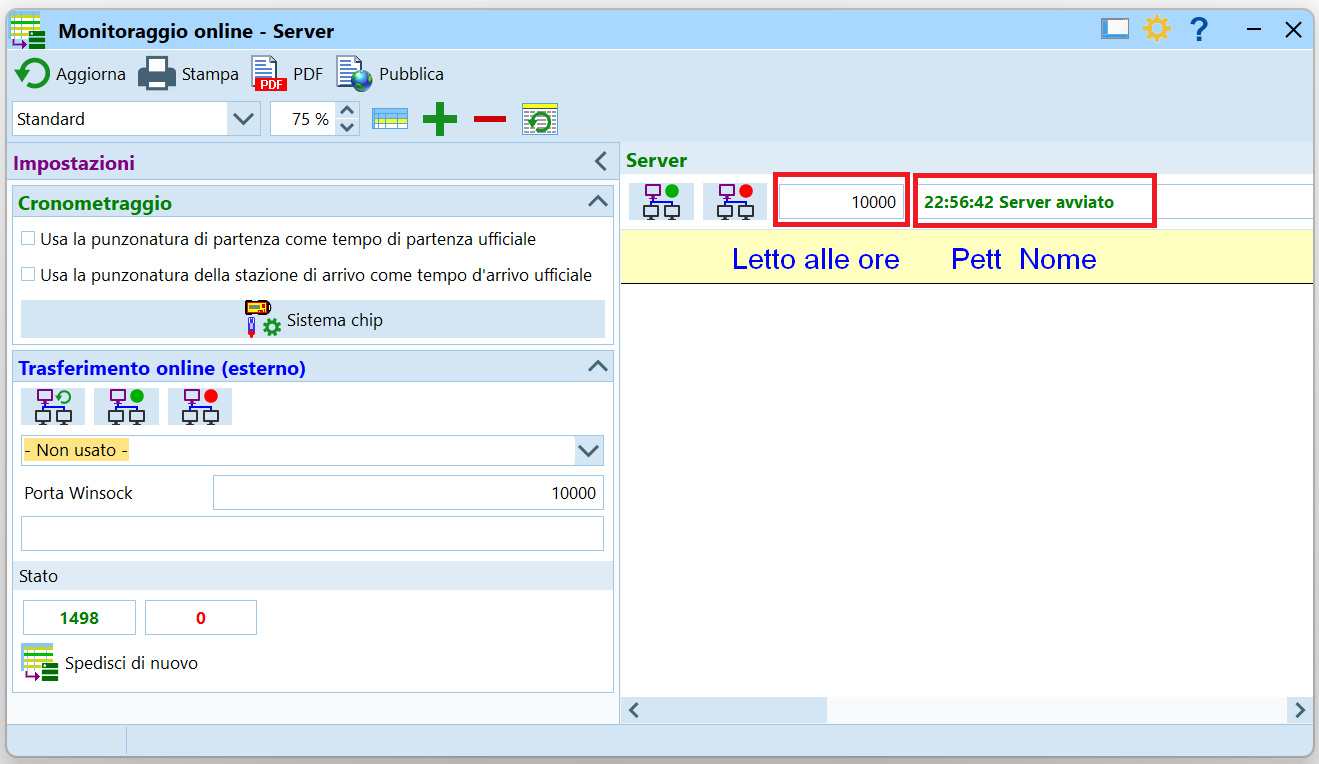Collapse the Impostazioni panel
The height and width of the screenshot is (764, 1319).
coord(601,161)
